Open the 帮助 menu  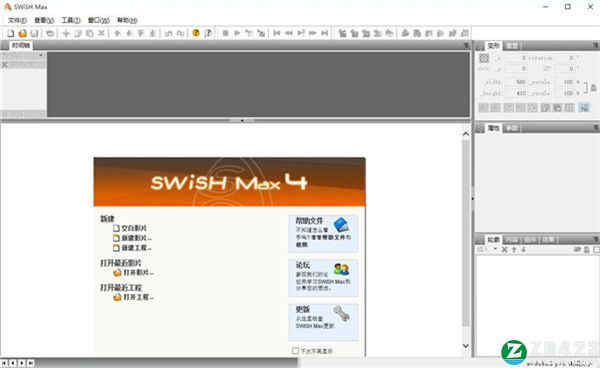pos(127,20)
